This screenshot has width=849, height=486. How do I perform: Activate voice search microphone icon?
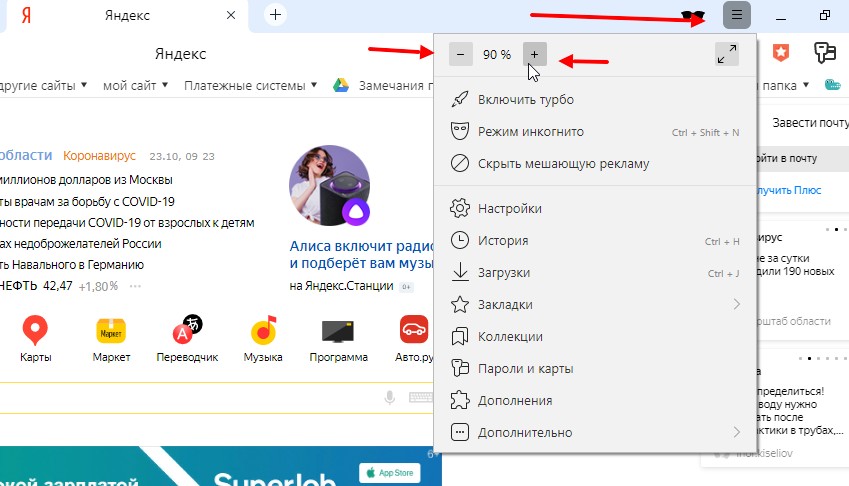pyautogui.click(x=389, y=398)
